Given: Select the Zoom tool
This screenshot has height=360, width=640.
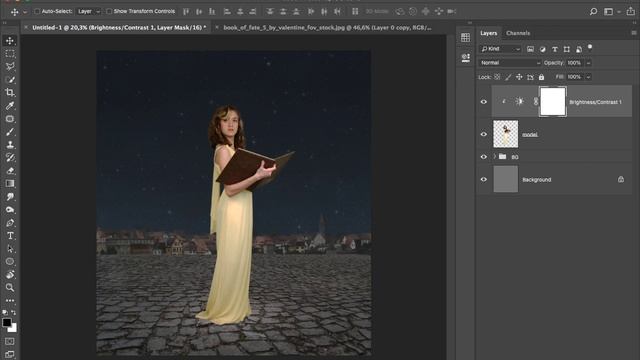Looking at the screenshot, I should (x=10, y=288).
